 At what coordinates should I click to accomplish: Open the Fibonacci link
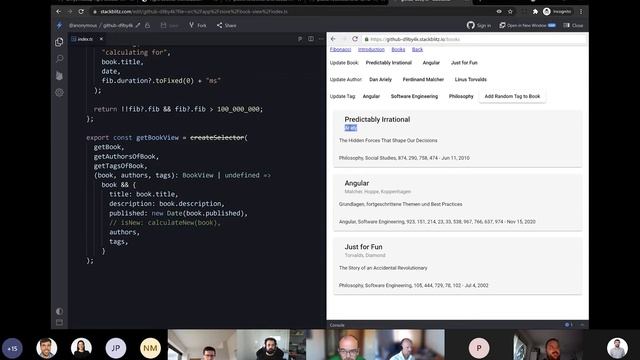(340, 49)
